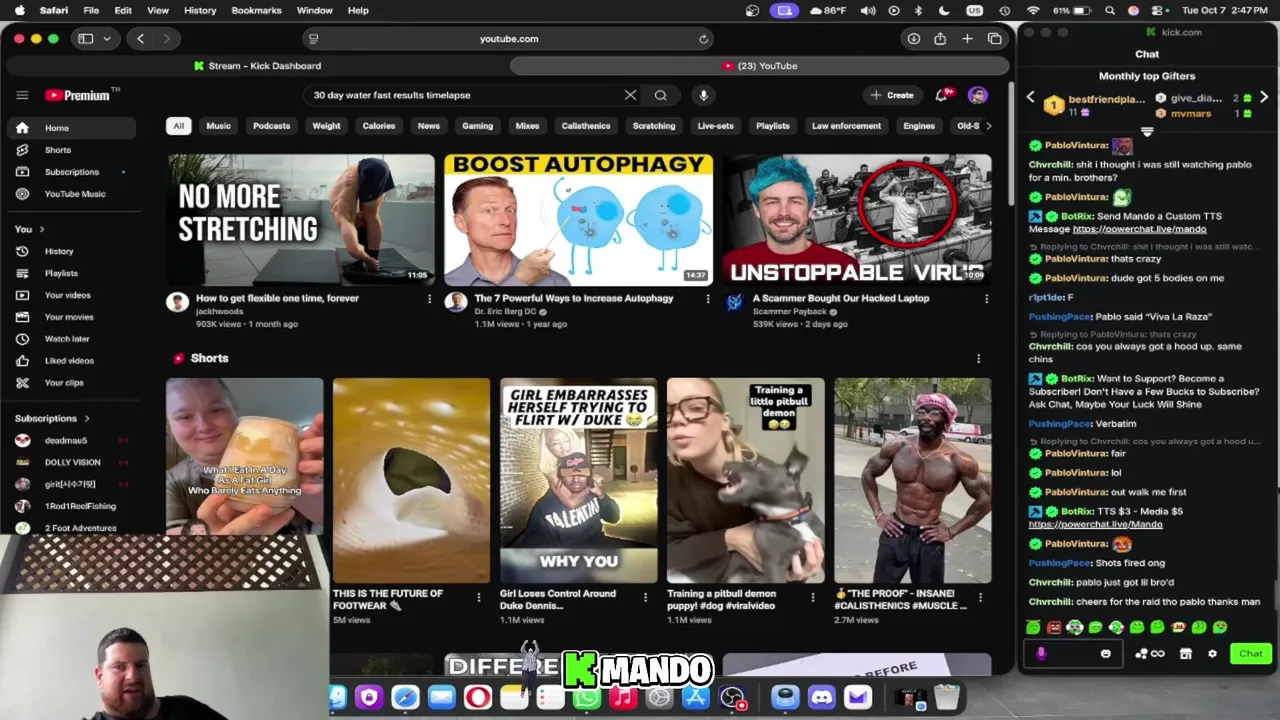The image size is (1280, 720).
Task: Open the Safari History menu
Action: [x=200, y=10]
